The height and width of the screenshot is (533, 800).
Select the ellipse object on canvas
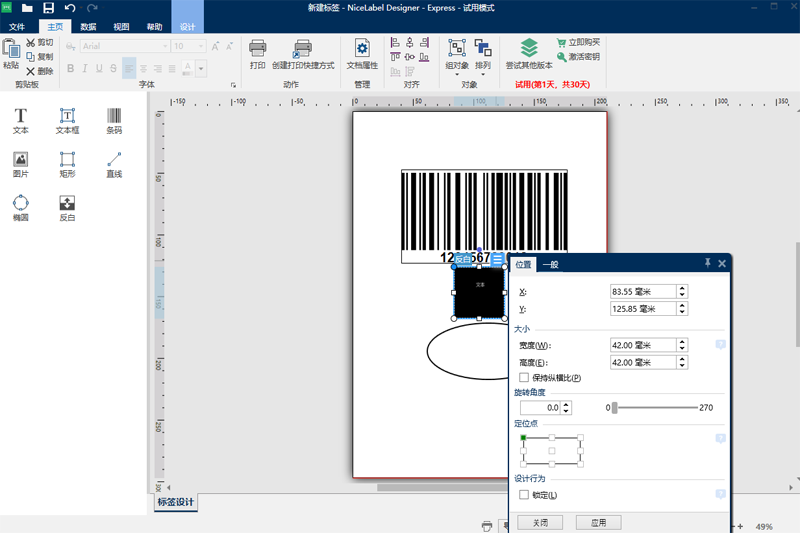click(x=467, y=351)
